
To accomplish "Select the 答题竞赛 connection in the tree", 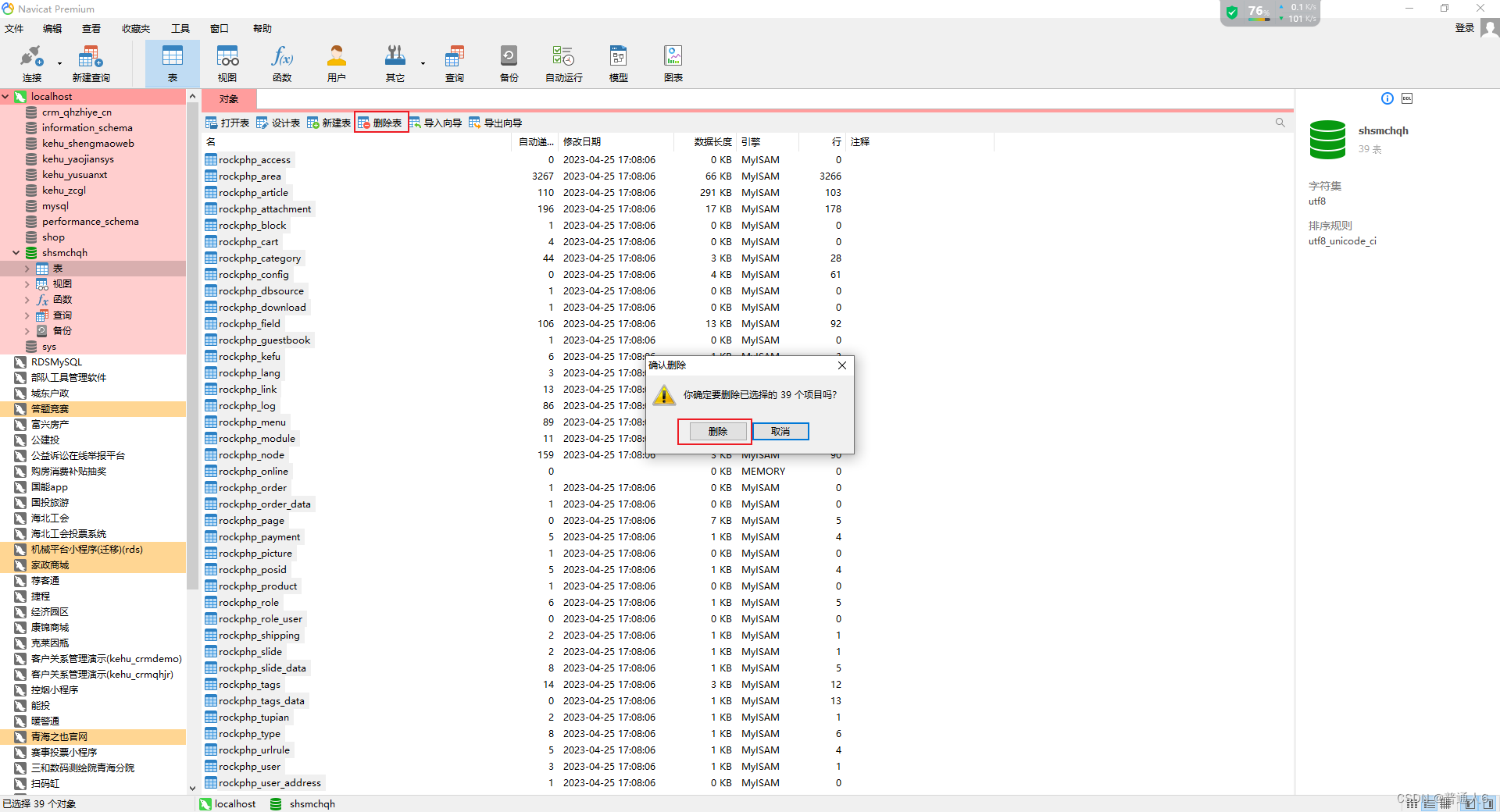I will point(50,409).
